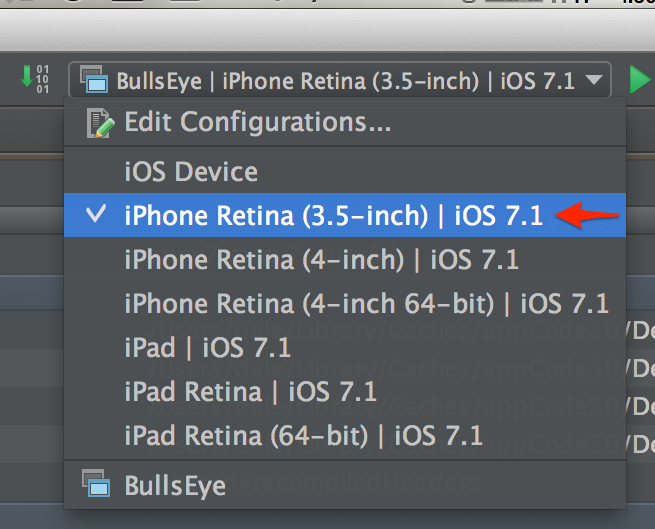Choose iPad Retina | iOS 7.1
The image size is (655, 529).
point(345,392)
